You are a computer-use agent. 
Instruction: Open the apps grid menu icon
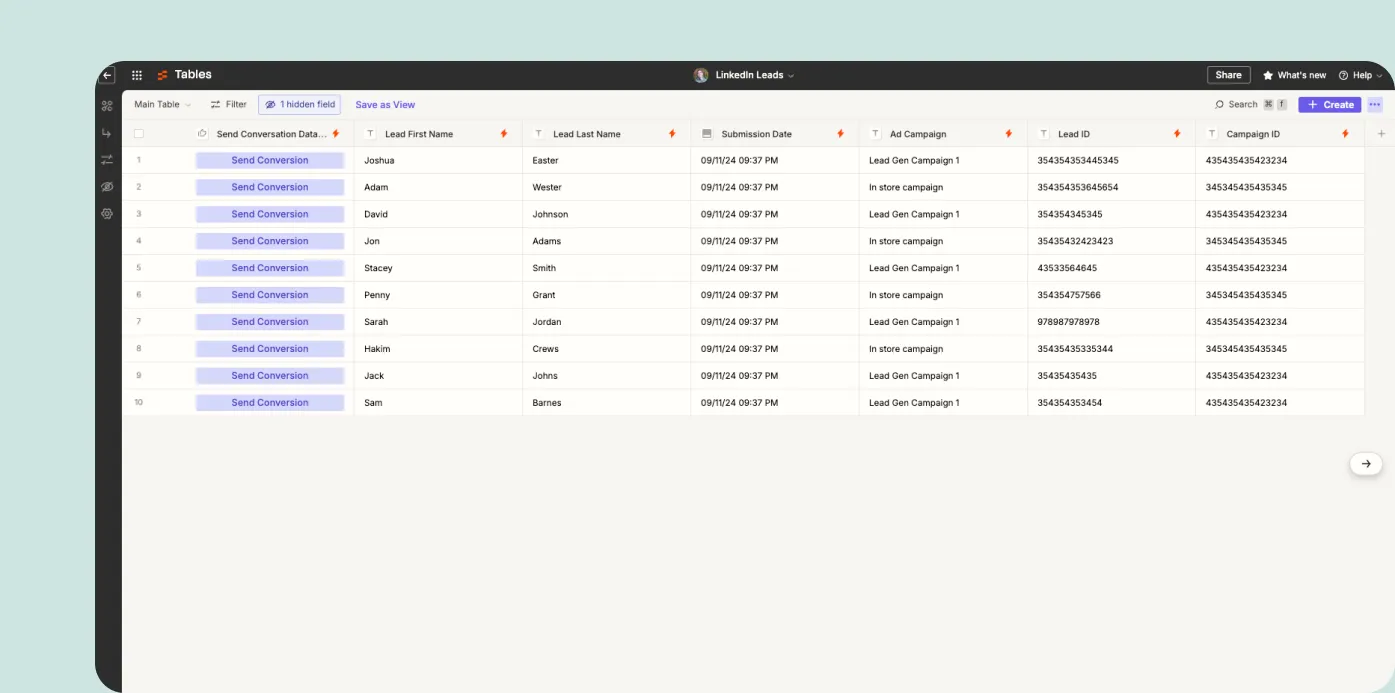coord(137,75)
